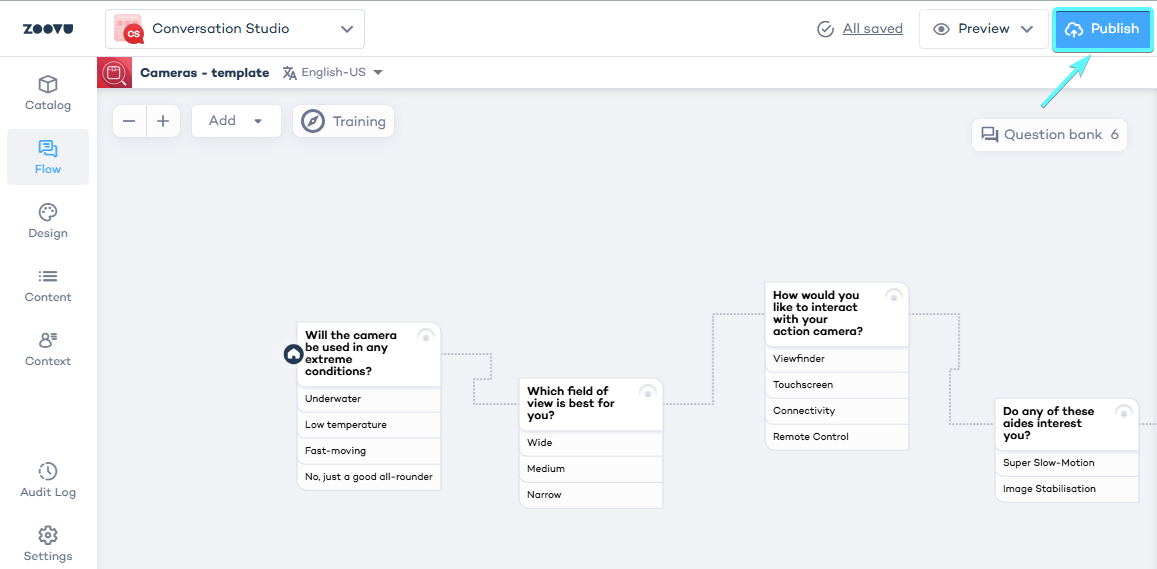Switch to the Flow tab
1157x569 pixels.
[48, 157]
